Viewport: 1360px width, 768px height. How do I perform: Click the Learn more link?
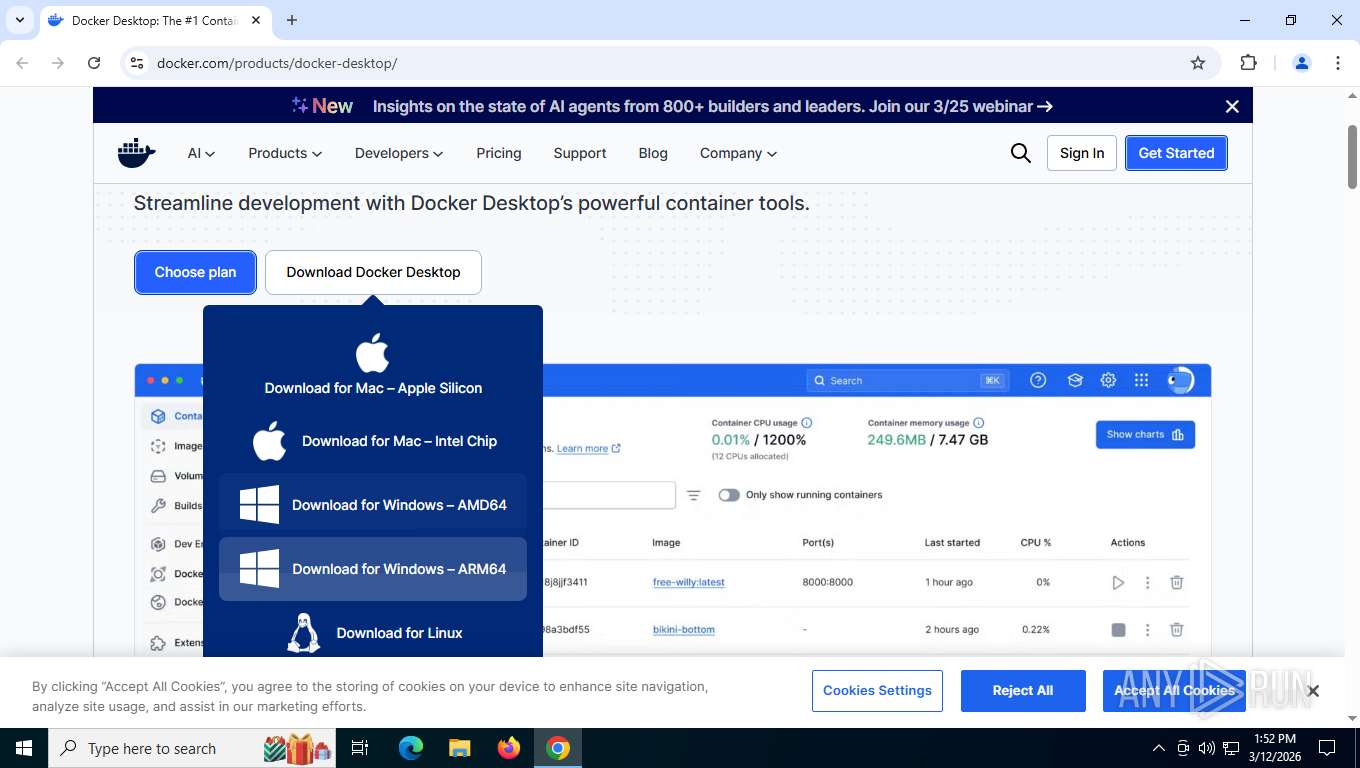588,448
